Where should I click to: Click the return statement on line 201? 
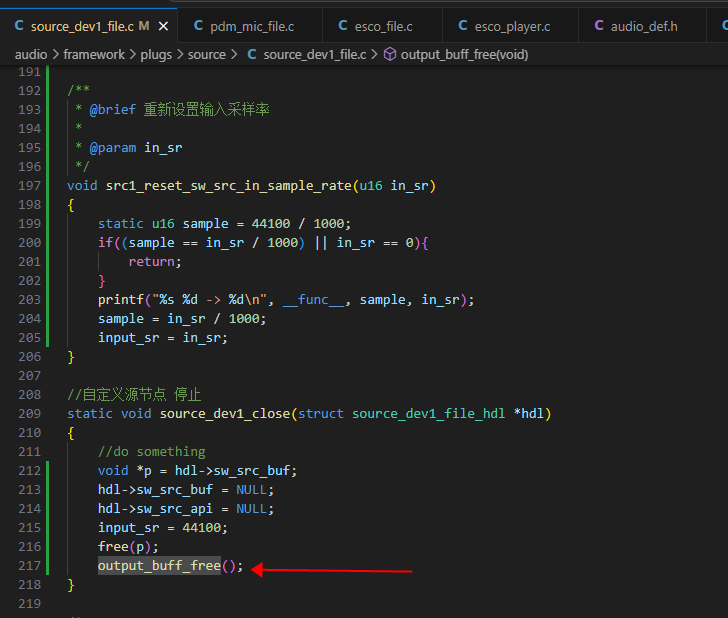coord(155,262)
